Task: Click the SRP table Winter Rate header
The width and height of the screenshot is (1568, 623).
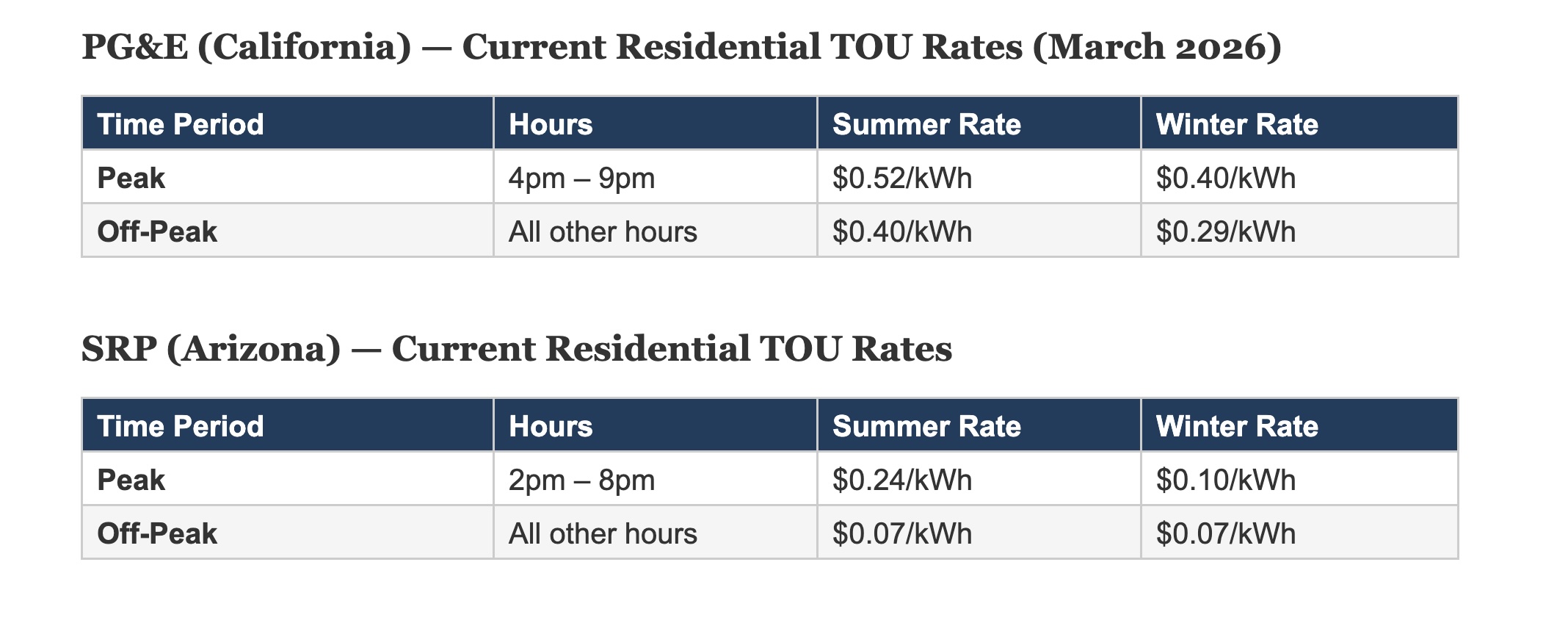Action: pyautogui.click(x=1237, y=426)
